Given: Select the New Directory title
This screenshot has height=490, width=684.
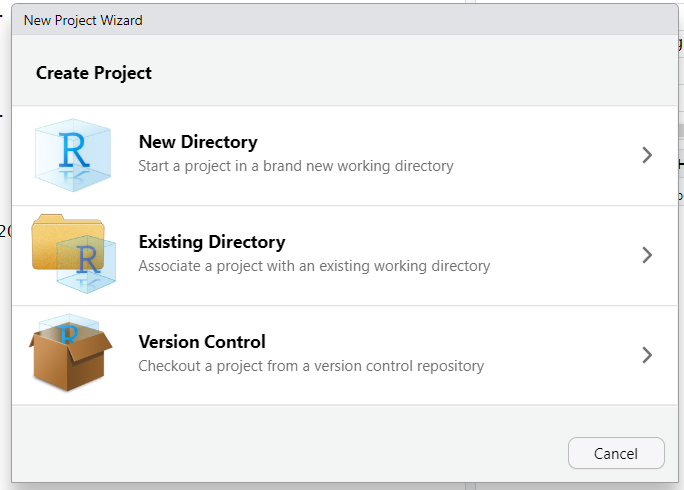Looking at the screenshot, I should [198, 142].
